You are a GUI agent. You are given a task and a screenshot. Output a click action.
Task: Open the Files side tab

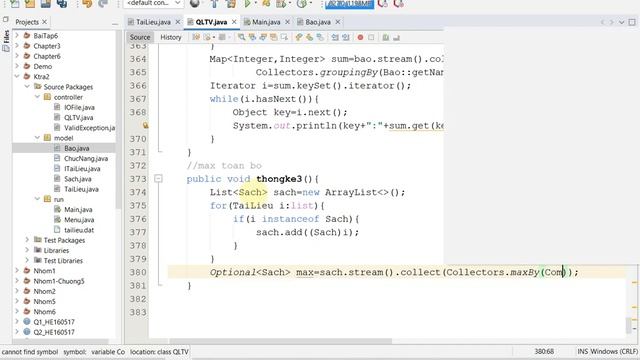6,41
